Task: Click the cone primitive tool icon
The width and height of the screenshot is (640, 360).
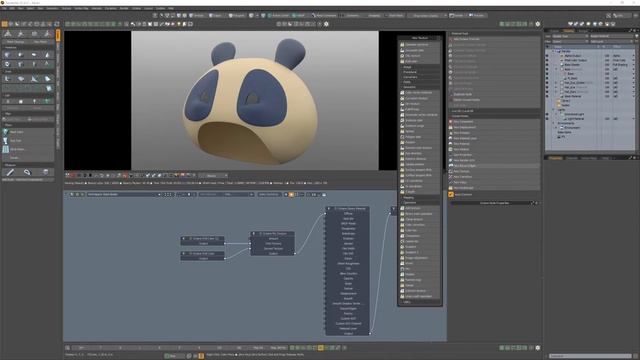Action: (47, 55)
